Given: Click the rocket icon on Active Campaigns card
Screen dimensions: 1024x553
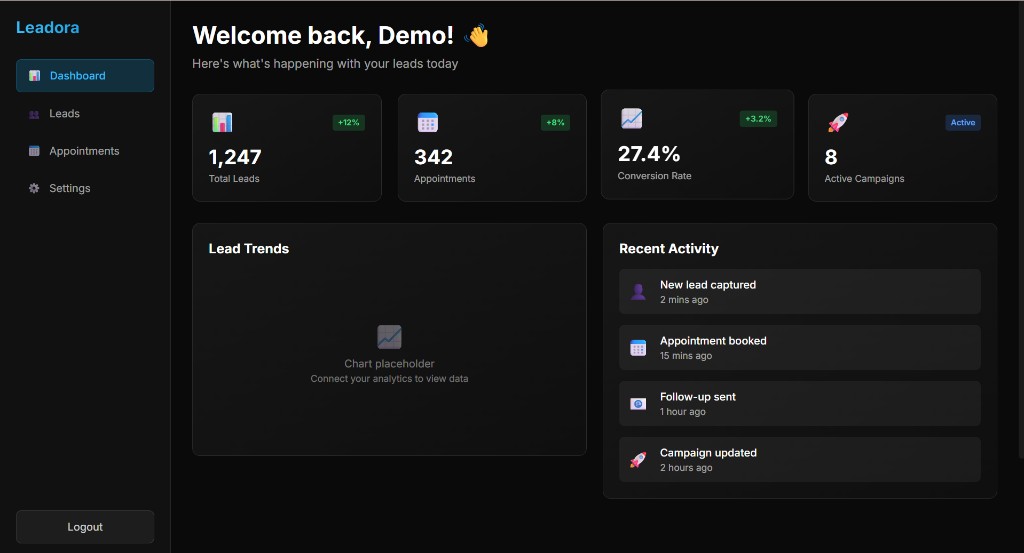Looking at the screenshot, I should tap(838, 122).
